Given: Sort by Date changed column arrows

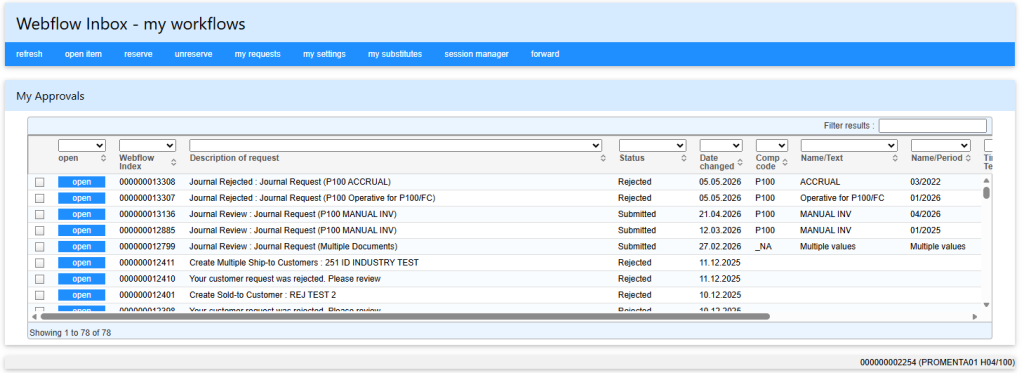Looking at the screenshot, I should (740, 162).
